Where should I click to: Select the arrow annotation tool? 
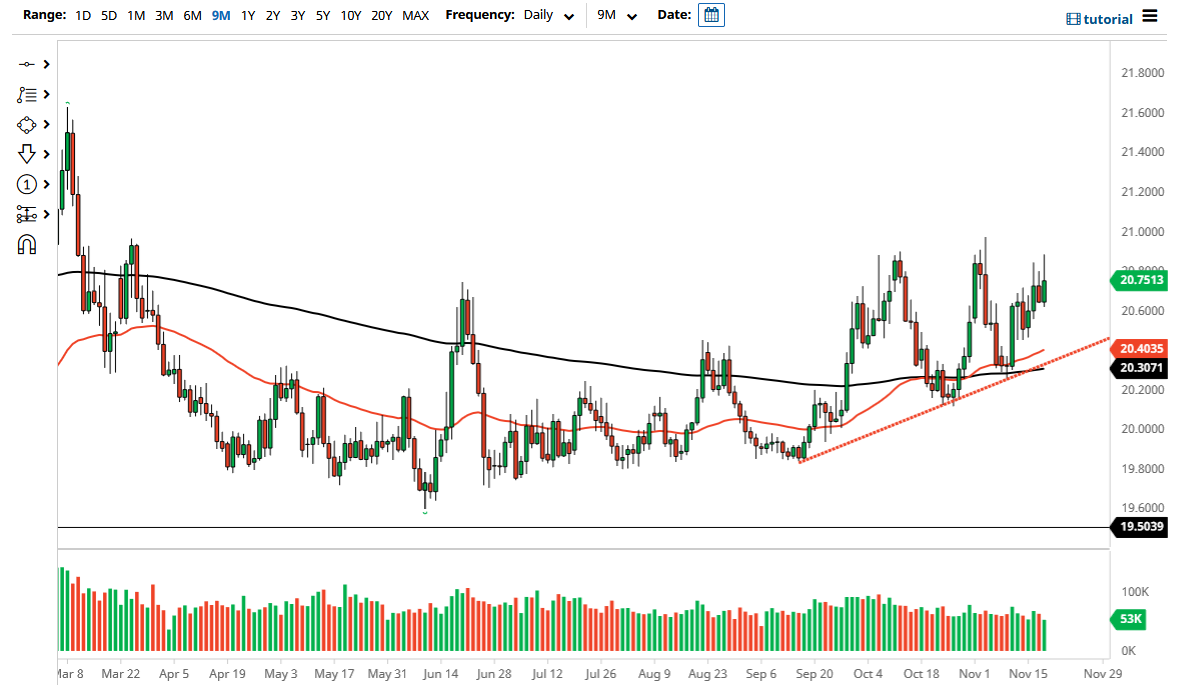[28, 154]
